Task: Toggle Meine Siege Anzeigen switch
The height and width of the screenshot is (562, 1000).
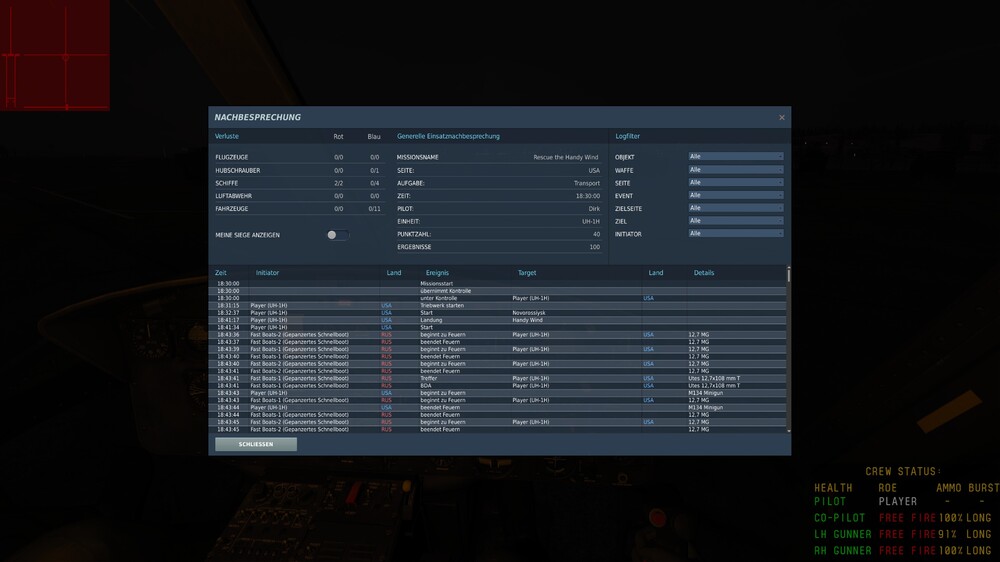Action: (337, 235)
